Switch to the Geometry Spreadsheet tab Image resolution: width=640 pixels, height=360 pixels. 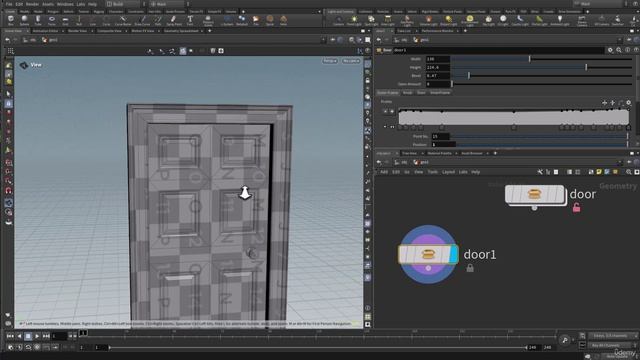click(181, 31)
